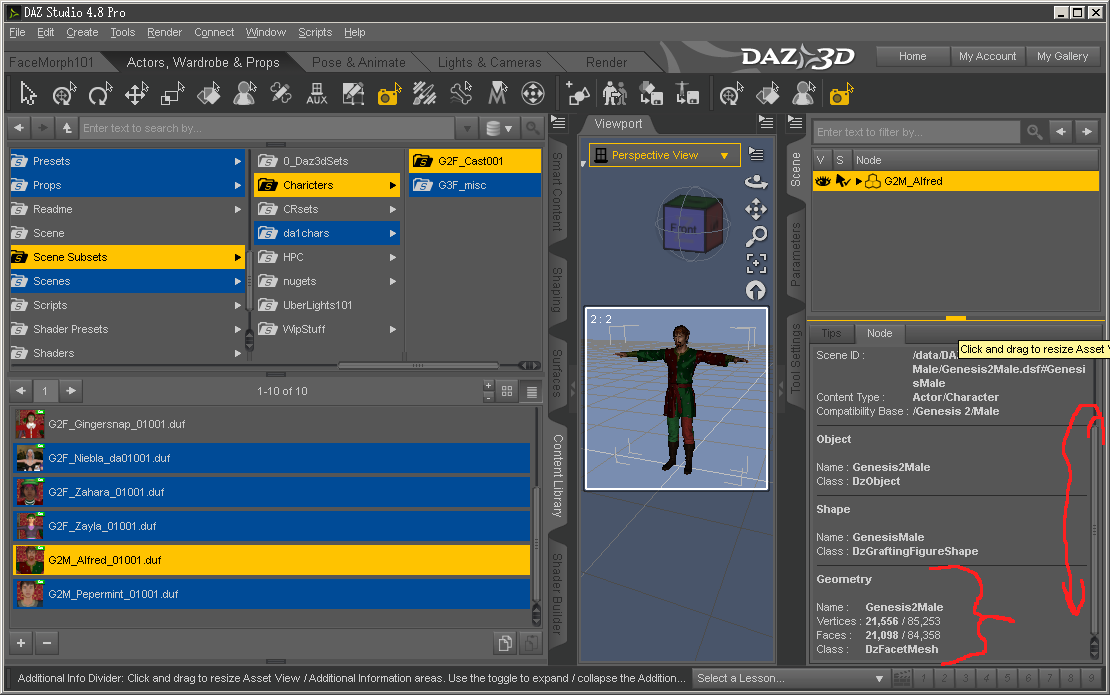Click the Orbit view control icon
Image resolution: width=1110 pixels, height=695 pixels.
click(756, 182)
